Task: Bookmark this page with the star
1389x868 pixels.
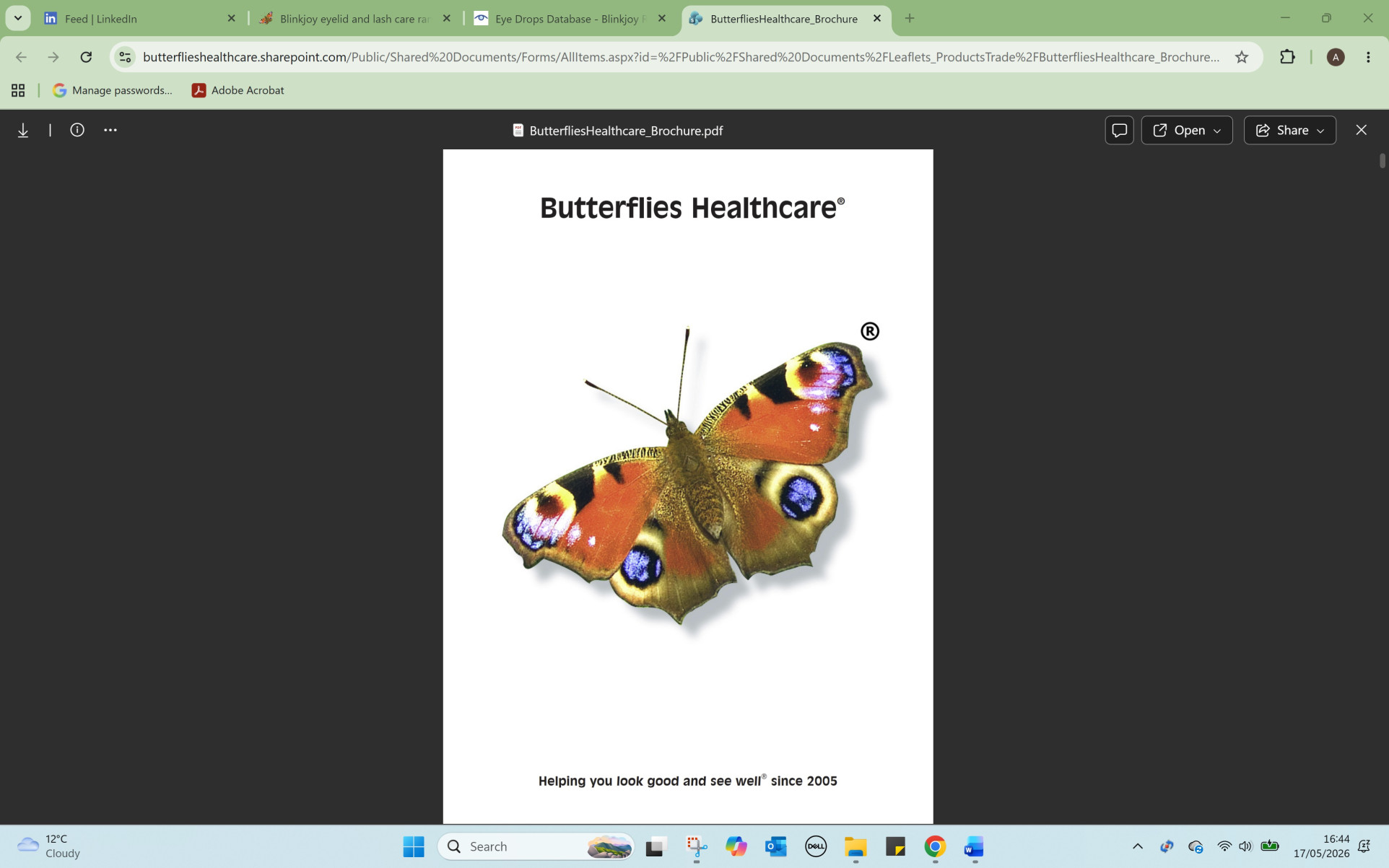Action: (1241, 57)
